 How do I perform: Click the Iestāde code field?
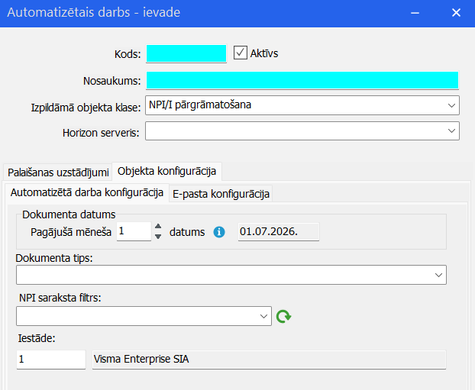point(51,359)
